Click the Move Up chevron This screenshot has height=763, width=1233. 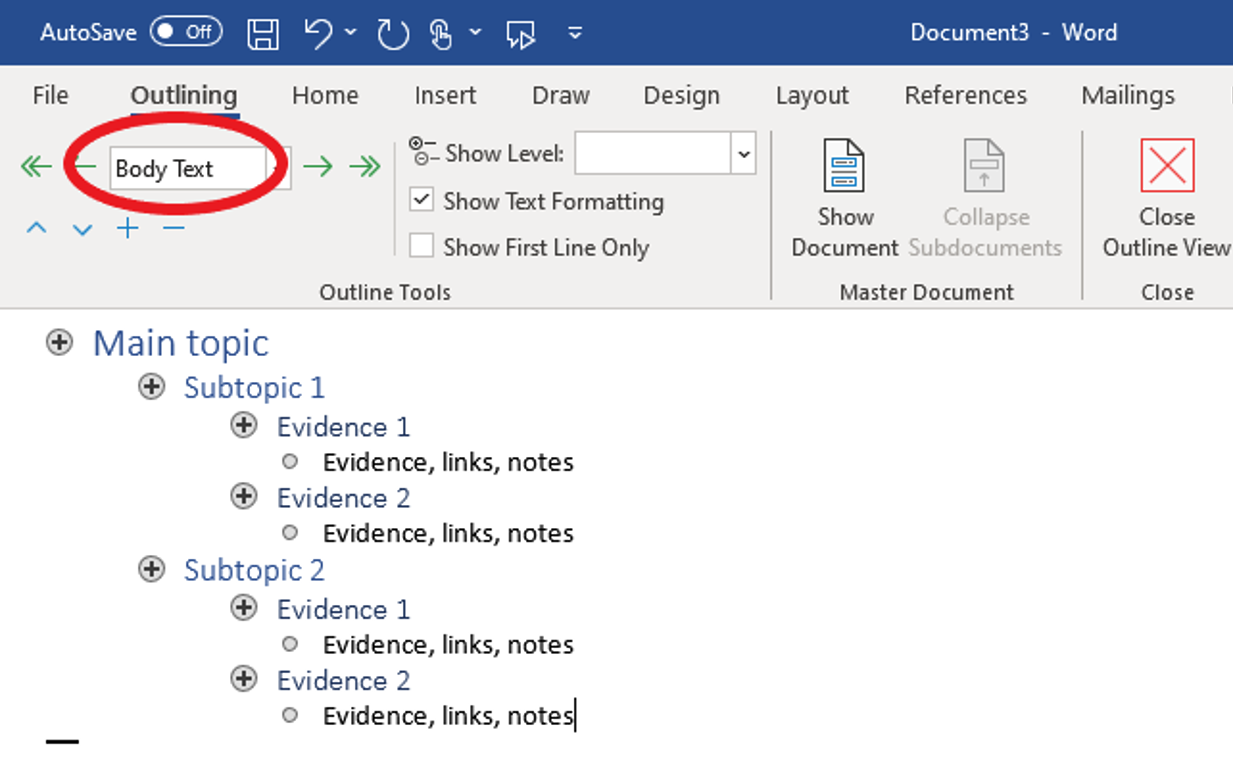coord(36,229)
